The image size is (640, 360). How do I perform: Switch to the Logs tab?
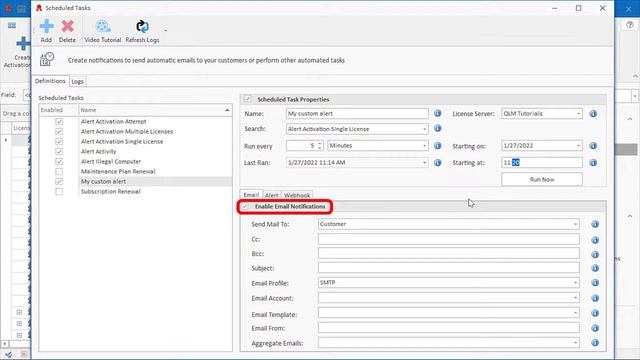[x=78, y=81]
